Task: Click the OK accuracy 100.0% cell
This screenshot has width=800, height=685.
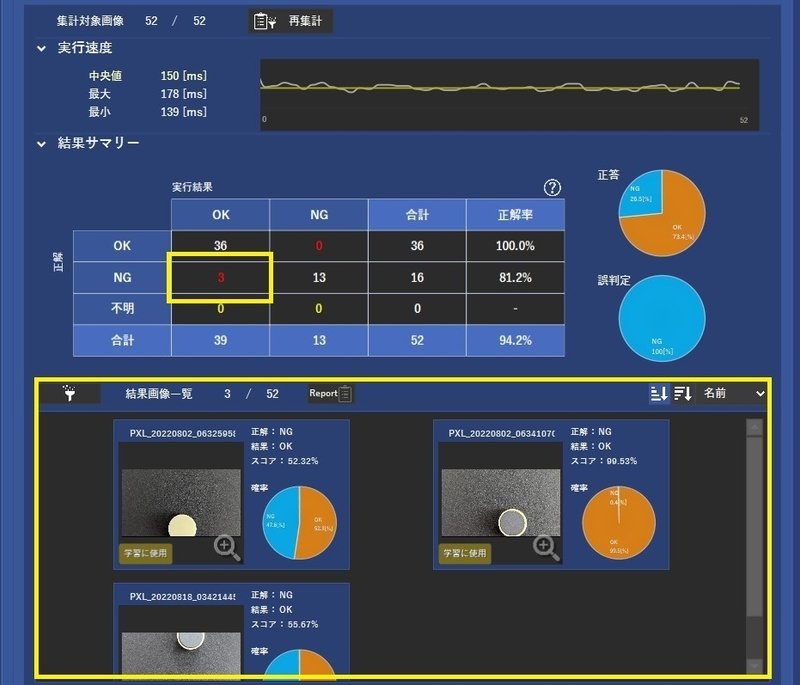Action: [515, 246]
